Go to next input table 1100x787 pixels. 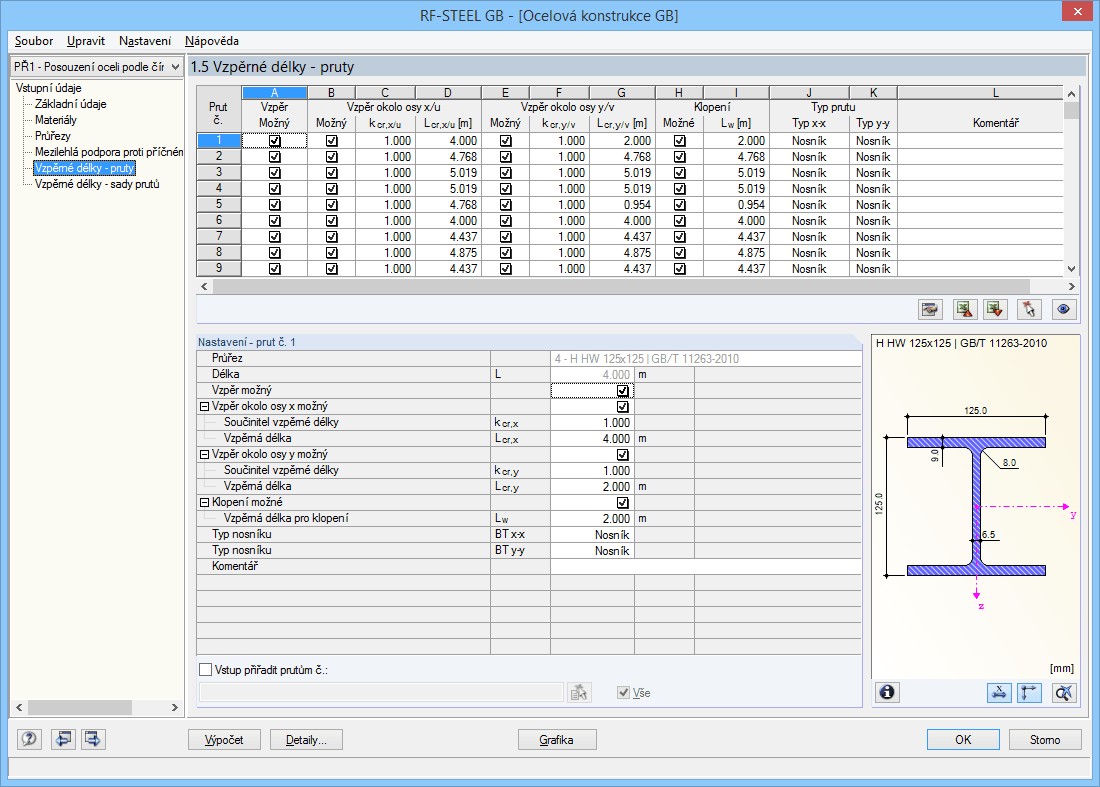[x=93, y=739]
